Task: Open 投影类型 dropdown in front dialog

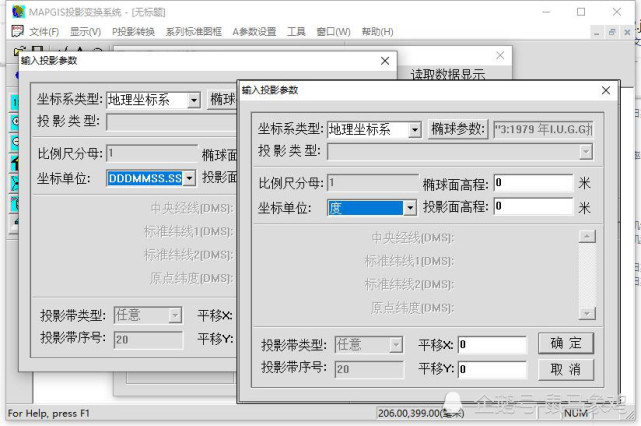Action: [586, 152]
